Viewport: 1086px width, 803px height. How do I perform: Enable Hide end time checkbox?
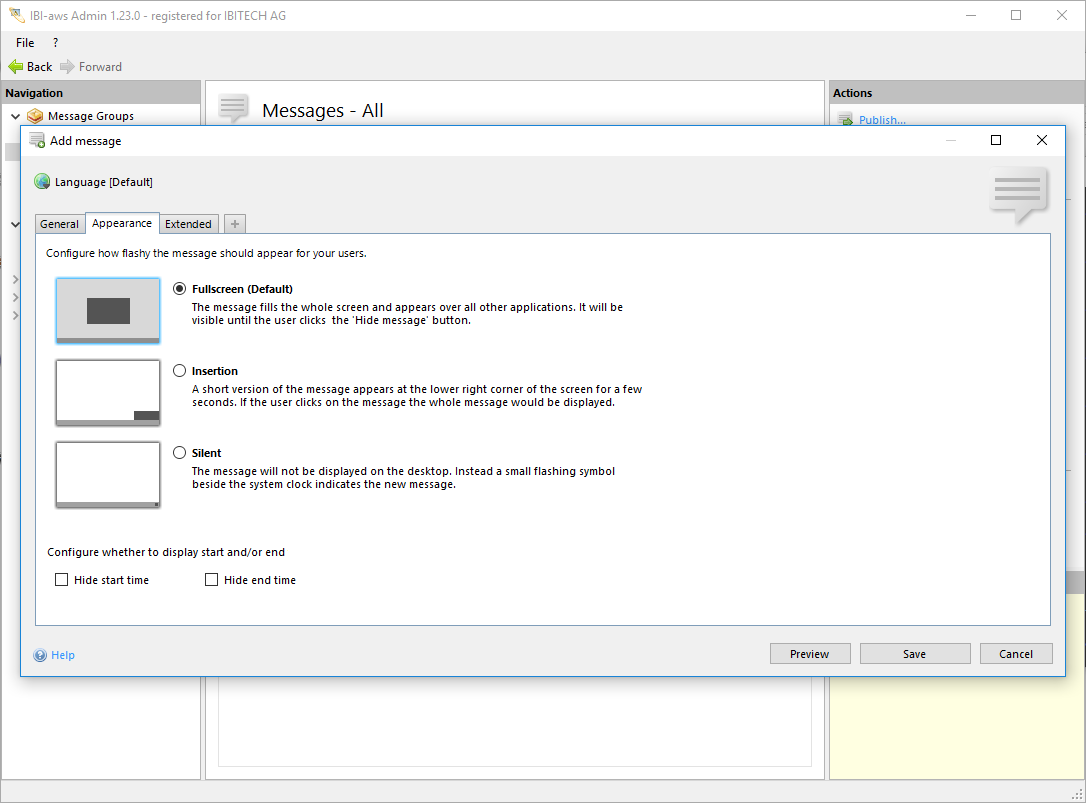212,580
